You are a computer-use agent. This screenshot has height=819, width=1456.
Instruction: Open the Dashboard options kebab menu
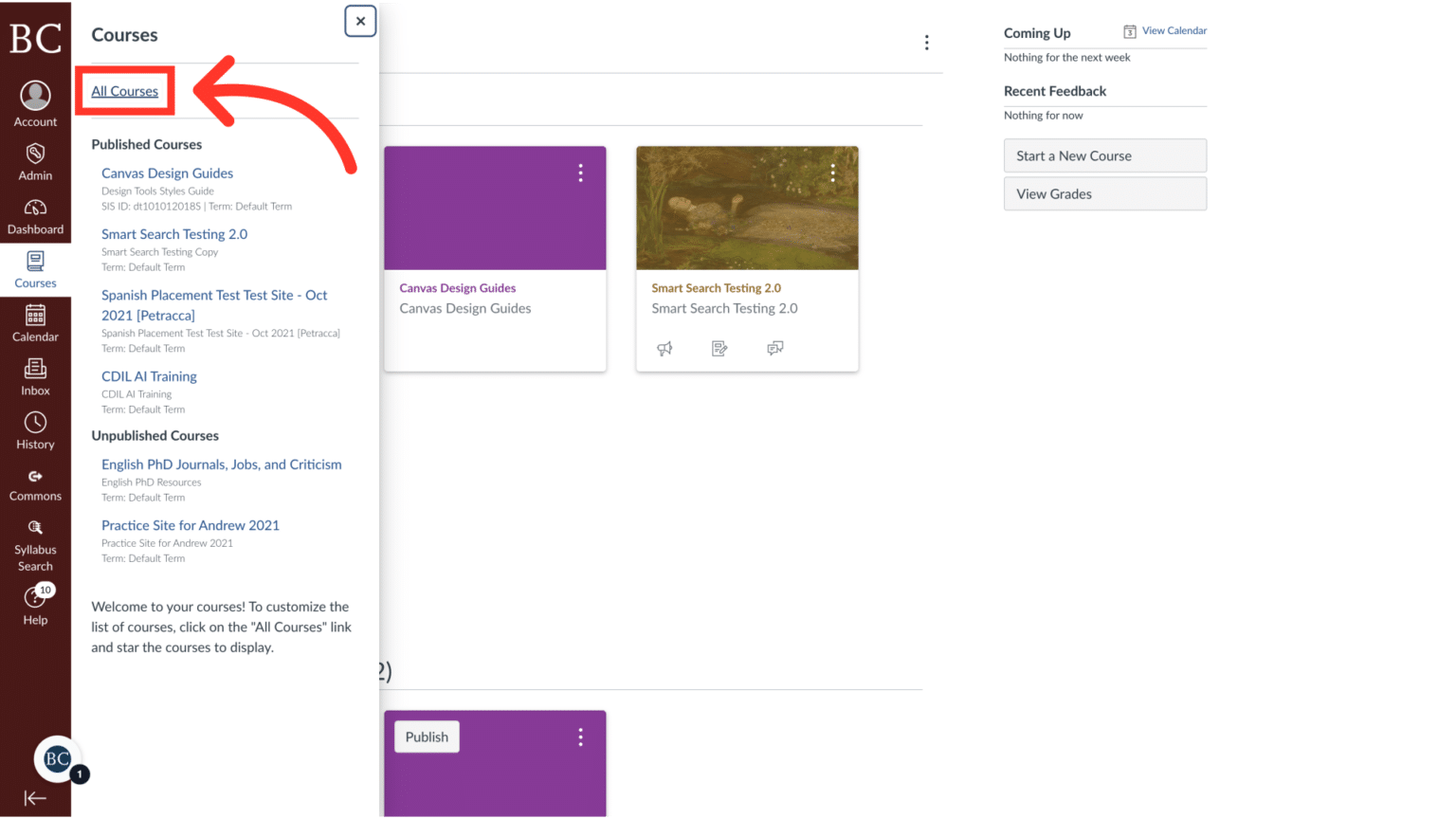coord(926,42)
